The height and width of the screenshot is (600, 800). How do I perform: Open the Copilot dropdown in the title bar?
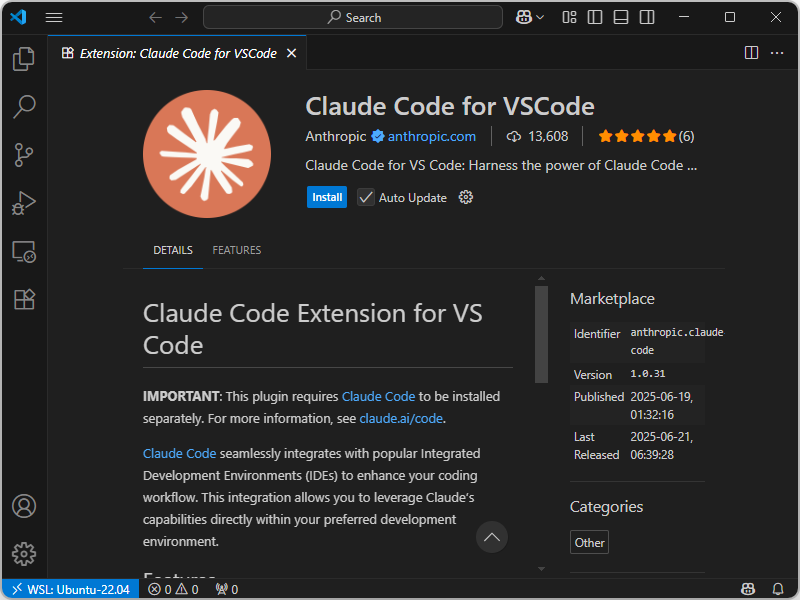tap(530, 17)
